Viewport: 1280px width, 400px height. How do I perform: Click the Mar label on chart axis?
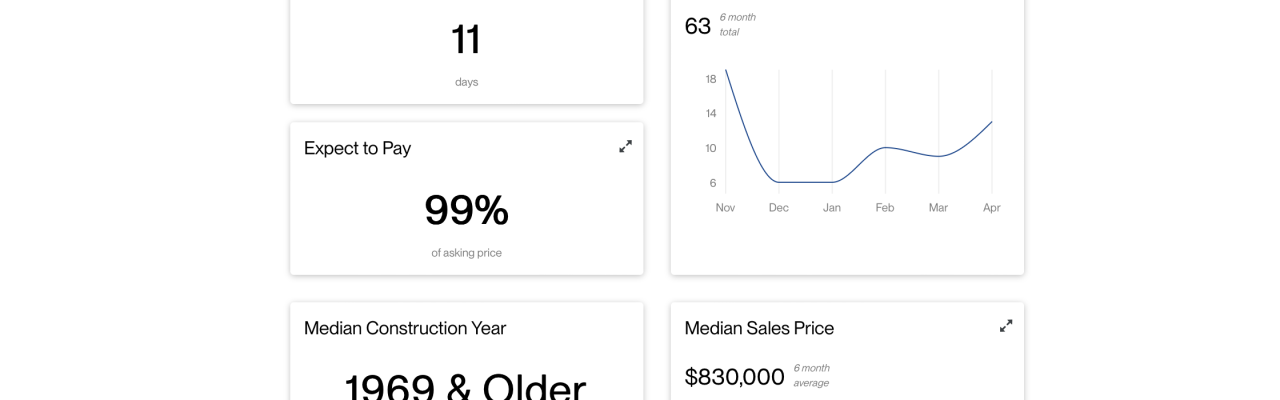click(x=938, y=208)
